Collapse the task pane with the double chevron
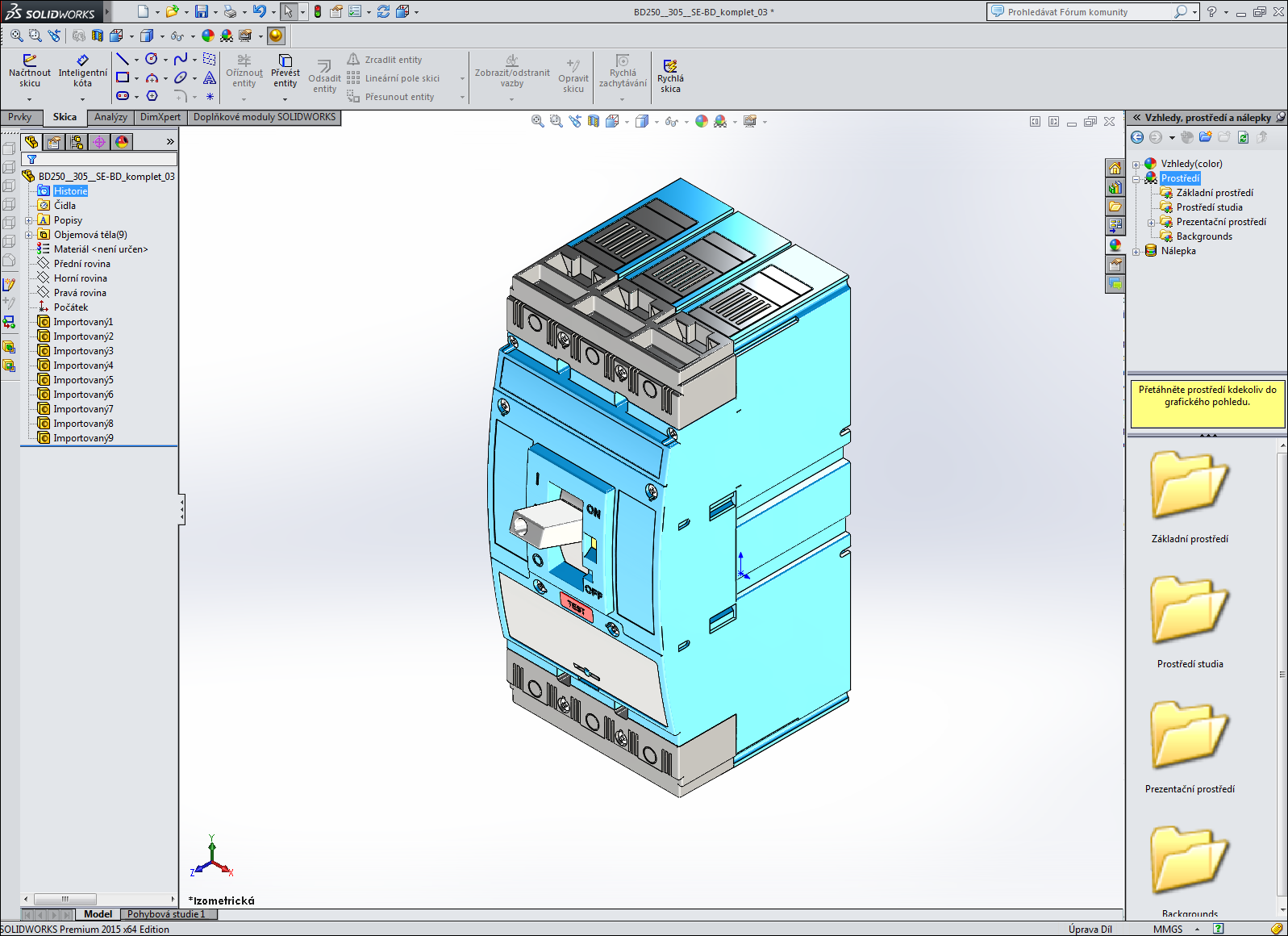Screen dimensions: 1288x936 1136,117
